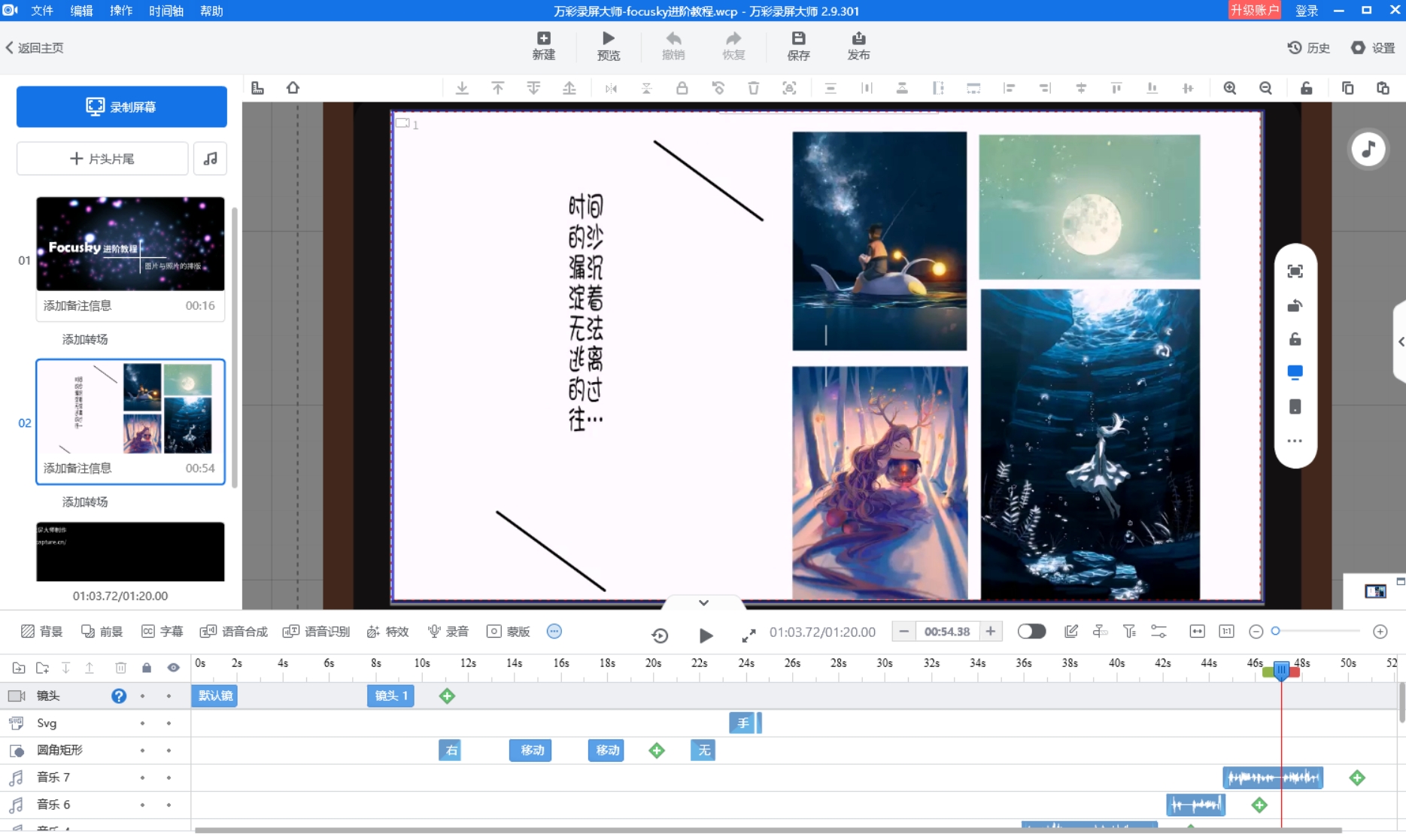Click the floating music note button

point(1368,149)
